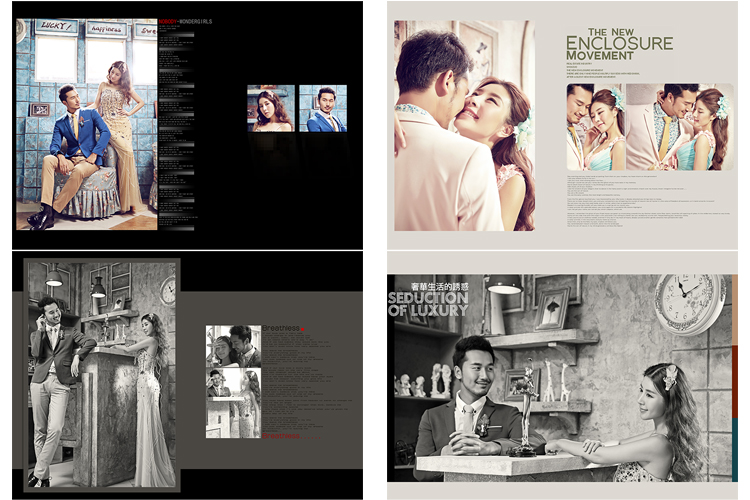Click the 'happiness' sign above the window
Screen dimensions: 750x500
tap(107, 31)
